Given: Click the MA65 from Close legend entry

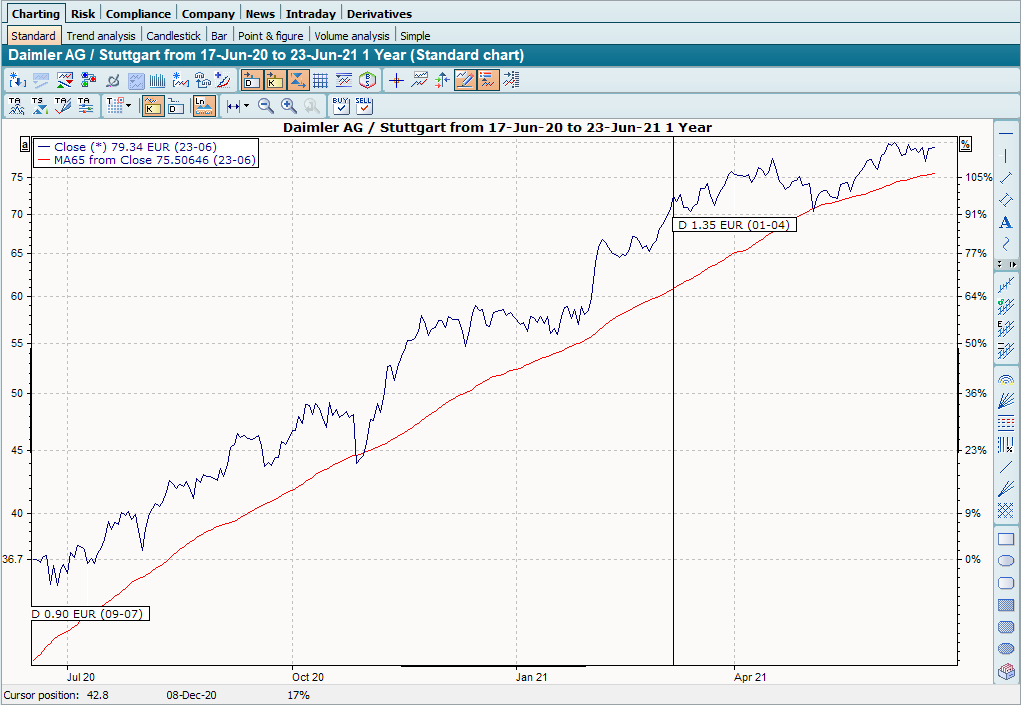Looking at the screenshot, I should [x=145, y=160].
